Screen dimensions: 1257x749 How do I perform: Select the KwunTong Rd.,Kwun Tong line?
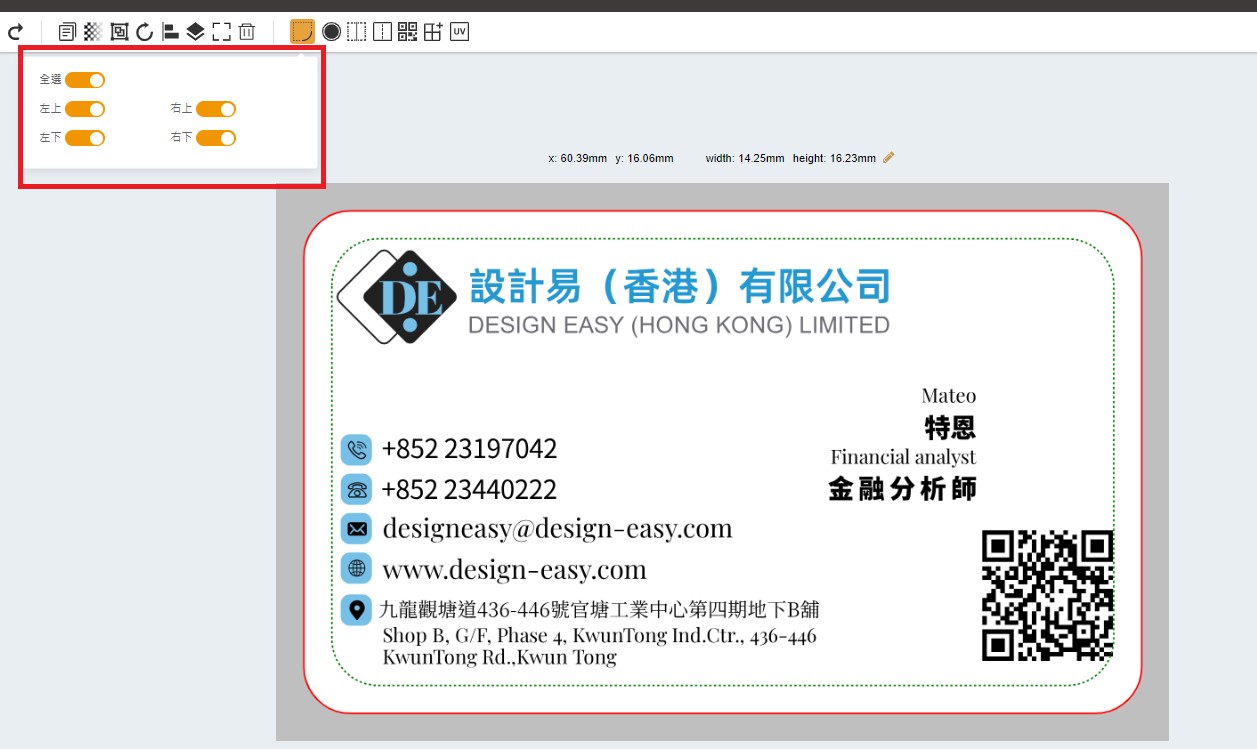[500, 658]
